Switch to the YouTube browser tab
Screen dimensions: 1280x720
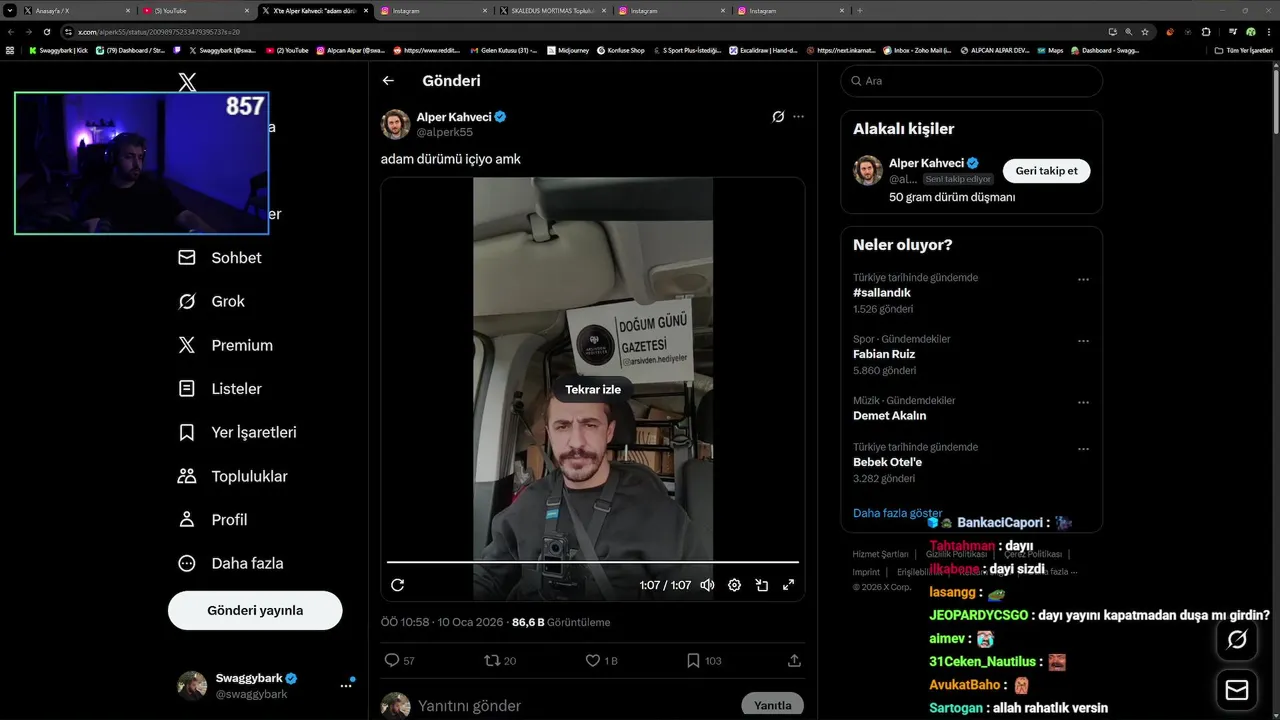pos(195,10)
